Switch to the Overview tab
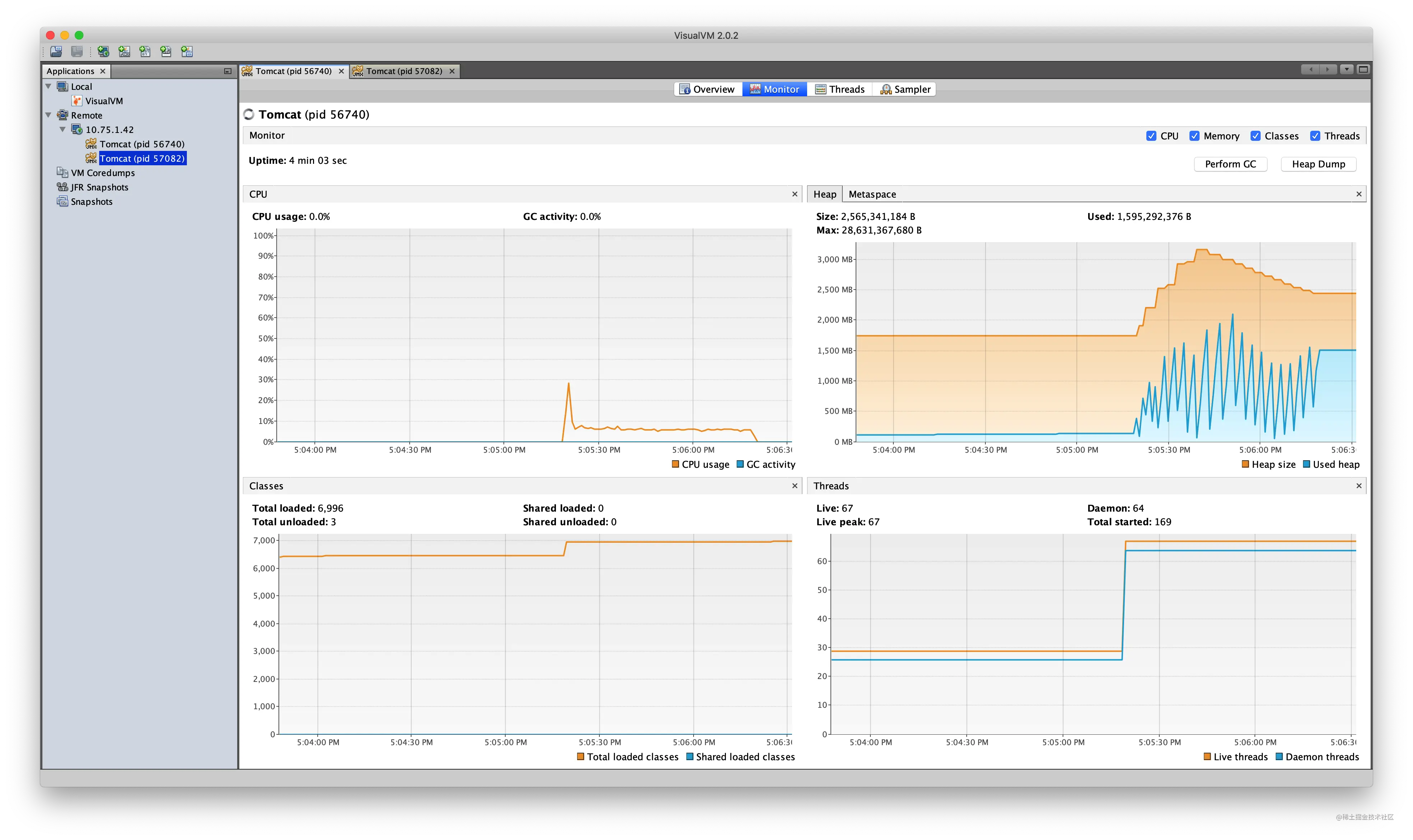1413x840 pixels. coord(708,89)
